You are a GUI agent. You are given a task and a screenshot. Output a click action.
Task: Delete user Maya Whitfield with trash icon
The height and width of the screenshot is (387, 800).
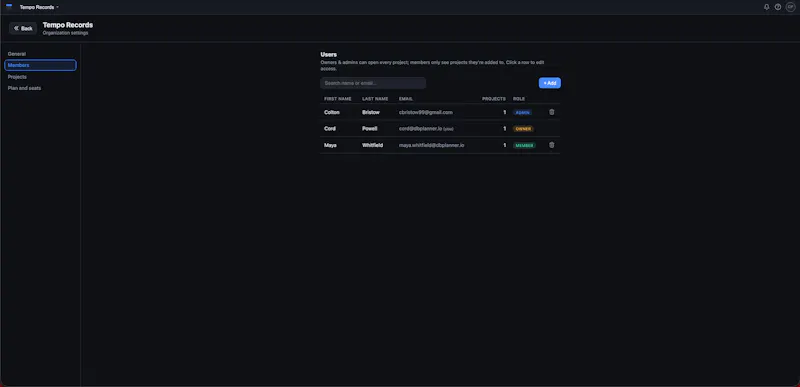(552, 145)
